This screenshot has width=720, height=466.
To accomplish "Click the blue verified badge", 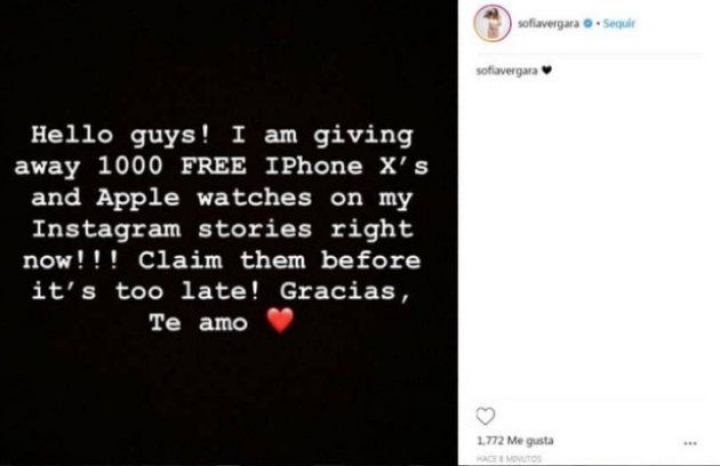I will click(x=587, y=23).
